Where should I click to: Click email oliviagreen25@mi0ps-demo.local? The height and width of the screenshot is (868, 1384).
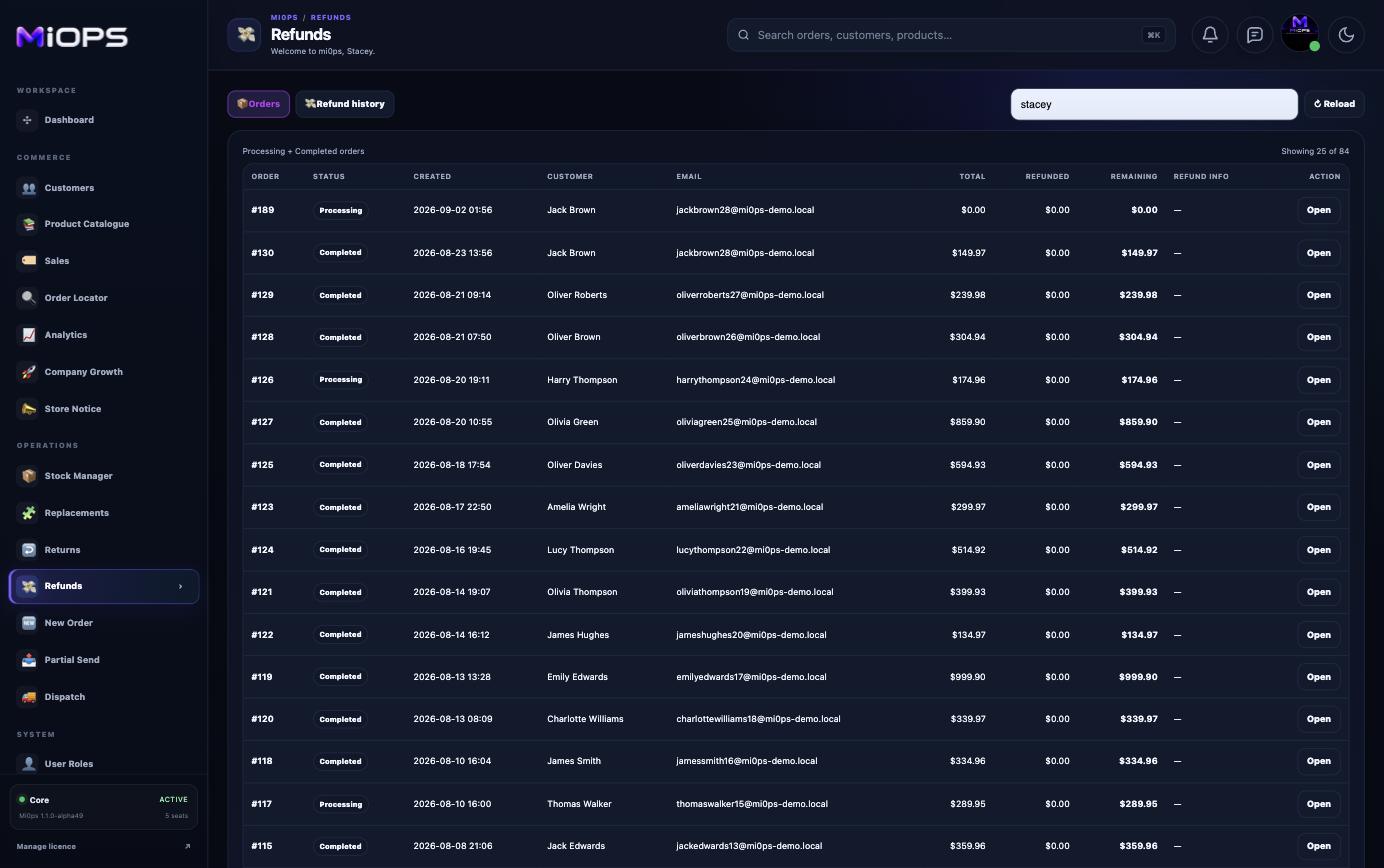[746, 422]
